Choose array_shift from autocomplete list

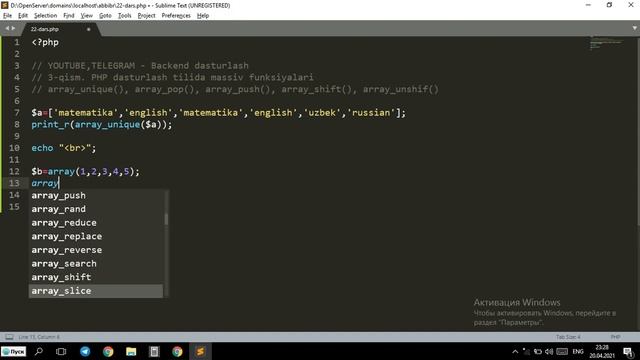[x=96, y=277]
